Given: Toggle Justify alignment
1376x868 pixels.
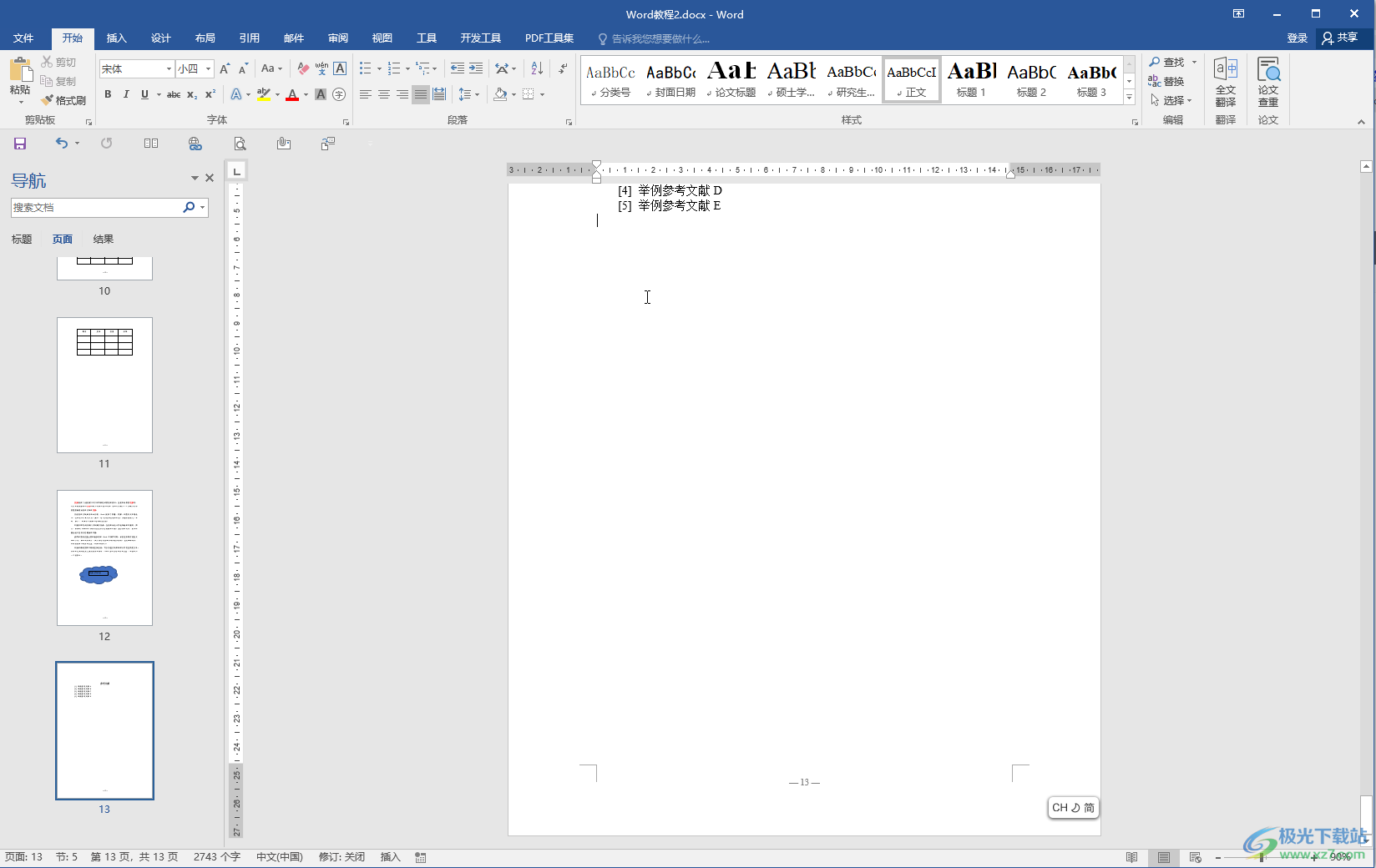Looking at the screenshot, I should [x=421, y=94].
